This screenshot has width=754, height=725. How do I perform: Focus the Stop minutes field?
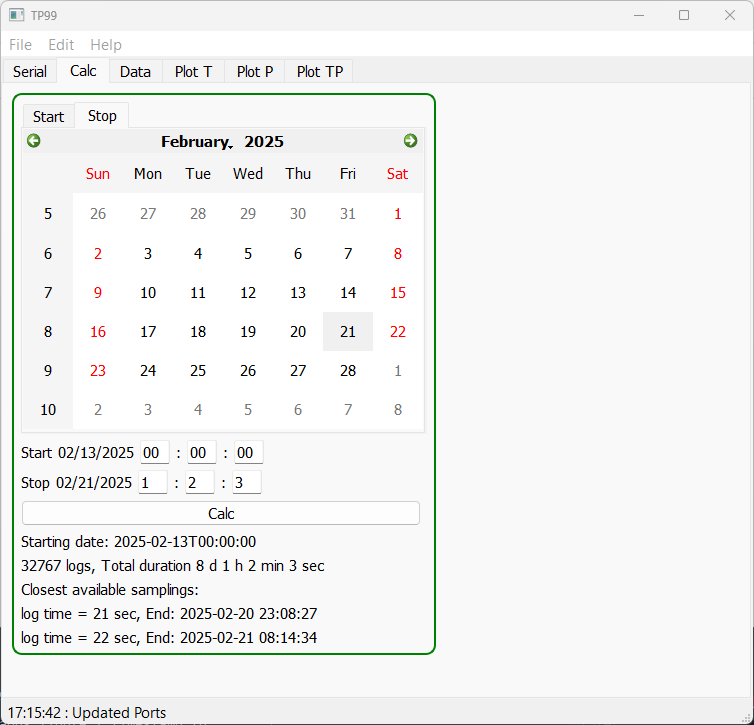(200, 482)
